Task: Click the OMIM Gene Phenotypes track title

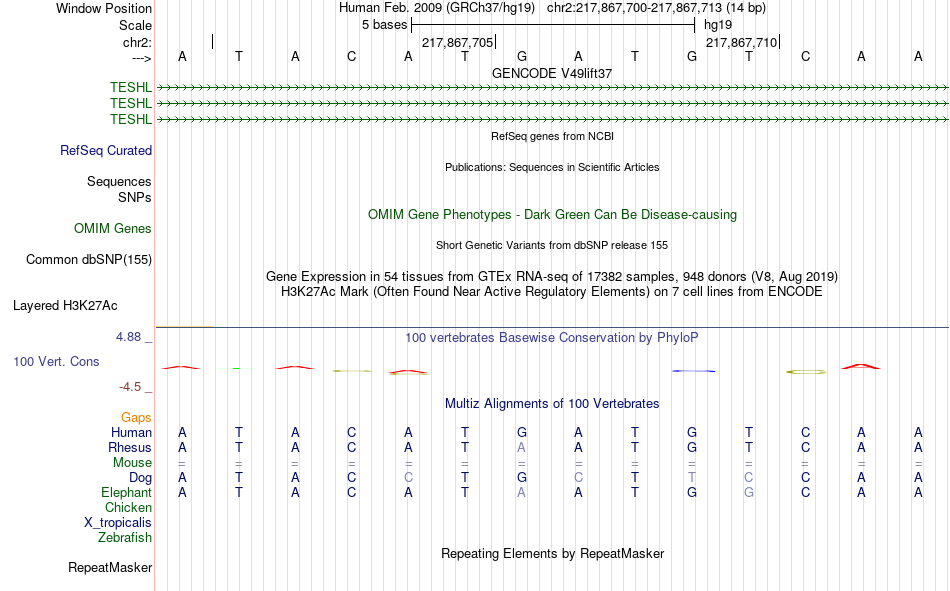Action: [x=552, y=215]
